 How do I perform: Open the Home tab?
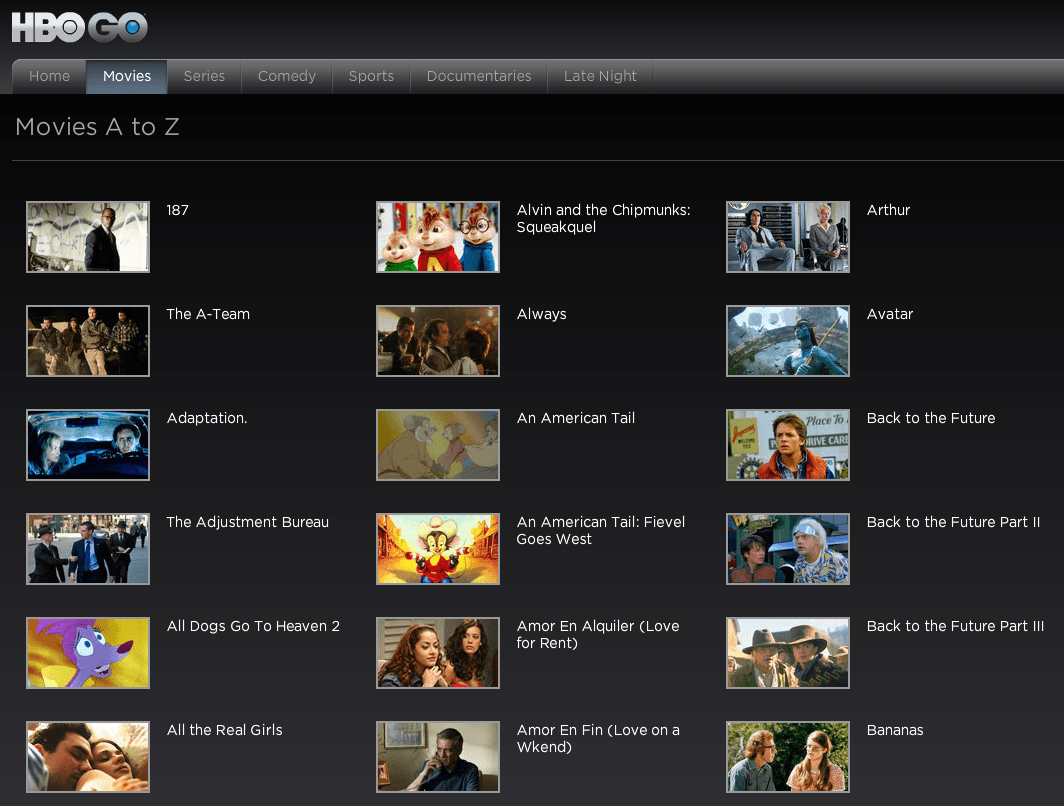click(50, 76)
